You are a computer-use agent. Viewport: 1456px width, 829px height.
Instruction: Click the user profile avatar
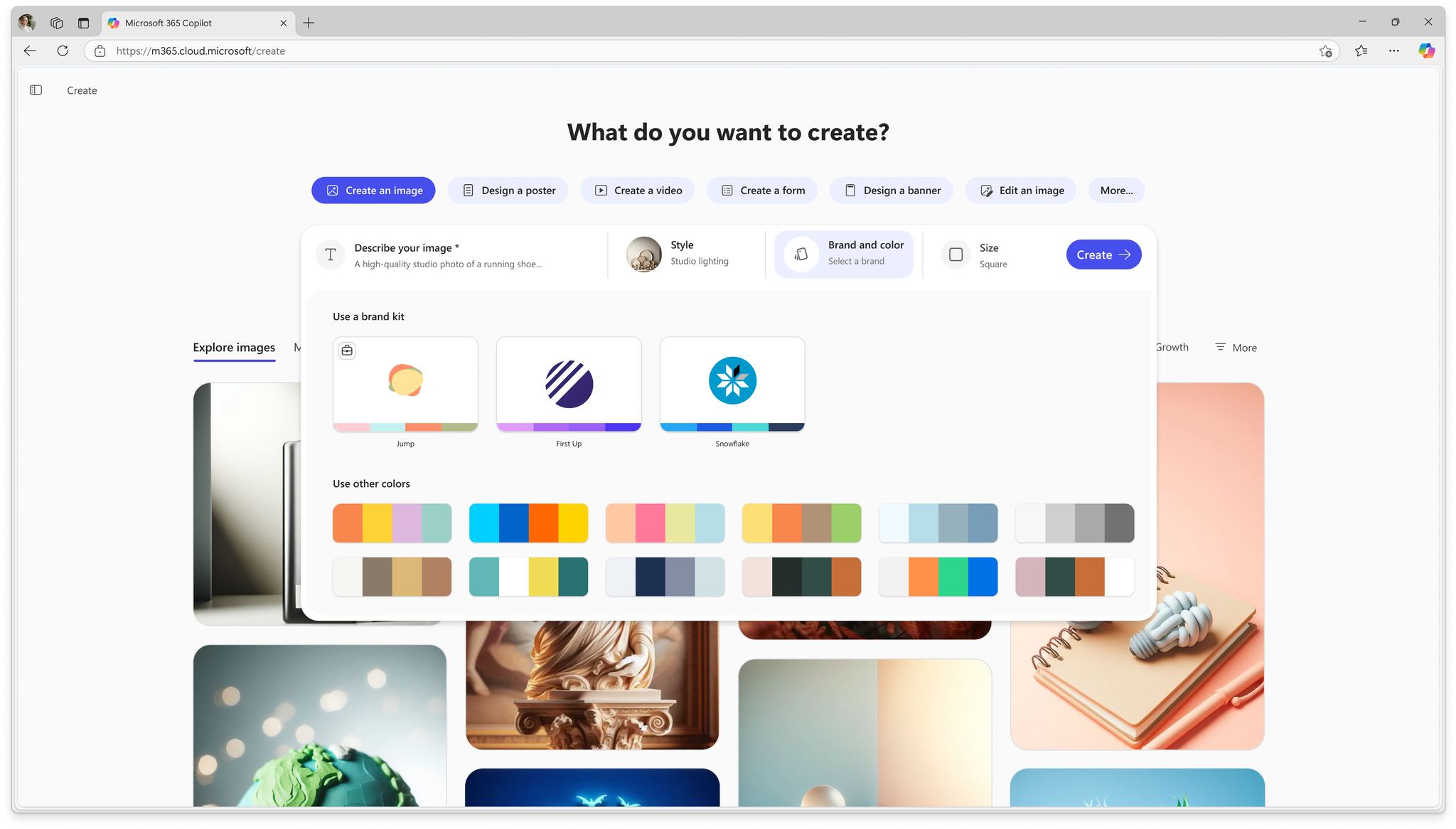click(x=27, y=23)
